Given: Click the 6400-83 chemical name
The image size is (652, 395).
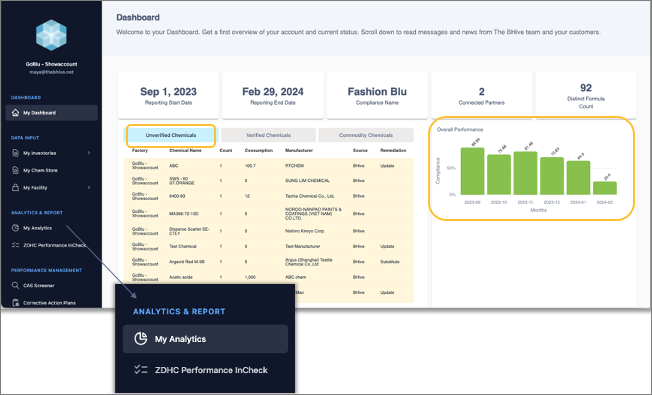Looking at the screenshot, I should pos(177,196).
